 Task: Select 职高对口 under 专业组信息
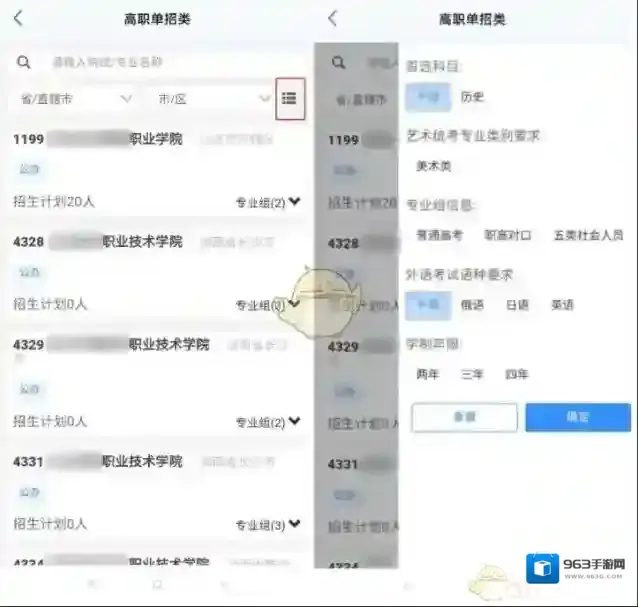click(x=507, y=235)
